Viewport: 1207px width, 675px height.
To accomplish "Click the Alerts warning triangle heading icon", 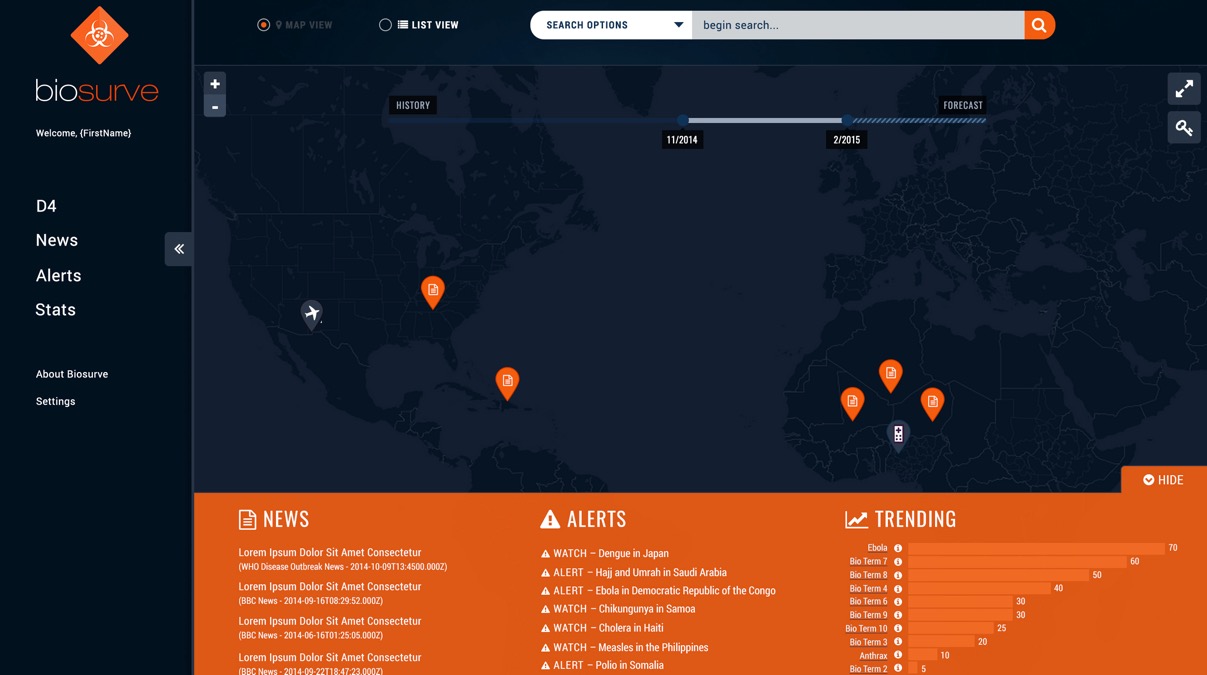I will click(x=550, y=519).
